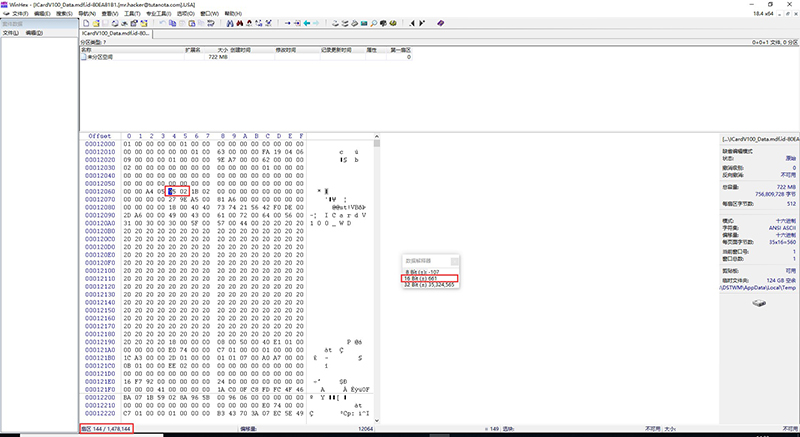The height and width of the screenshot is (437, 800).
Task: Open the 文件(F) menu in menu bar
Action: [x=20, y=13]
